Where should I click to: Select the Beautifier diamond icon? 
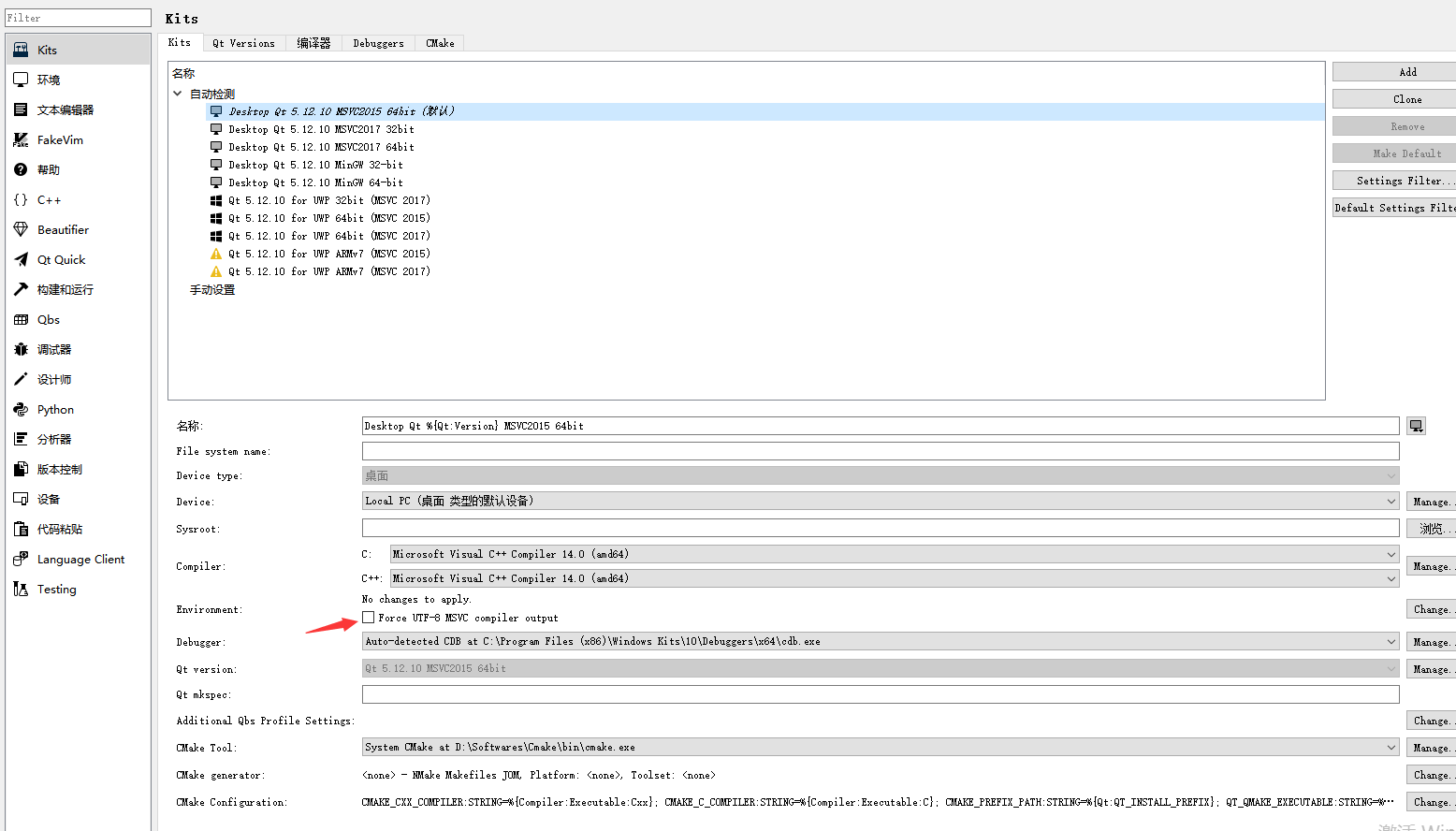21,230
